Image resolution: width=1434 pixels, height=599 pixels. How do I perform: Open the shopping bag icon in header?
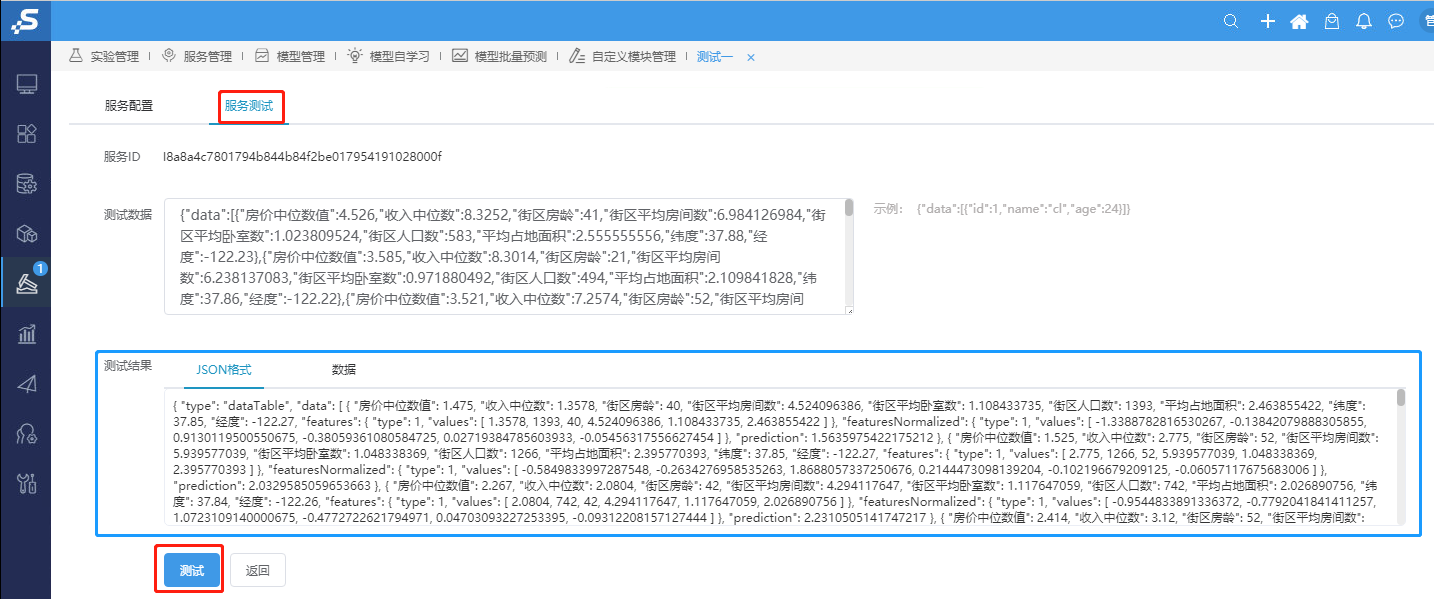coord(1331,21)
